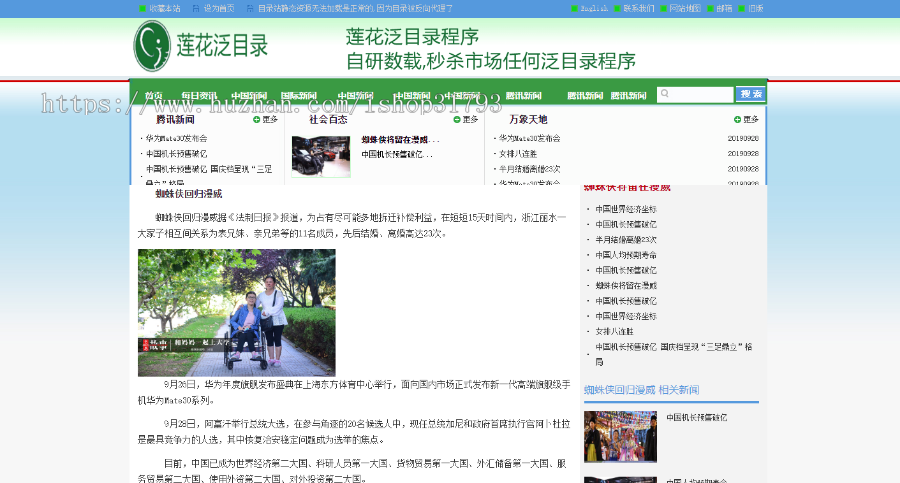Open 中国机长预售破亿 under 腾讯新闻

[176, 154]
